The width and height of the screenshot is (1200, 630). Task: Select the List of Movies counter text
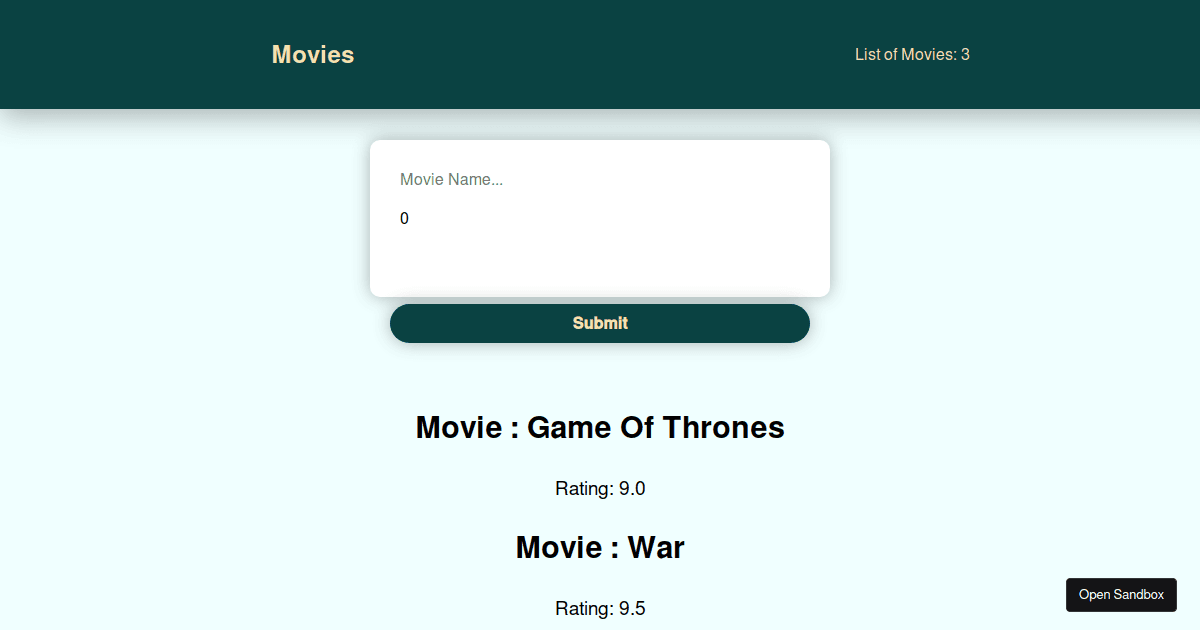click(912, 54)
